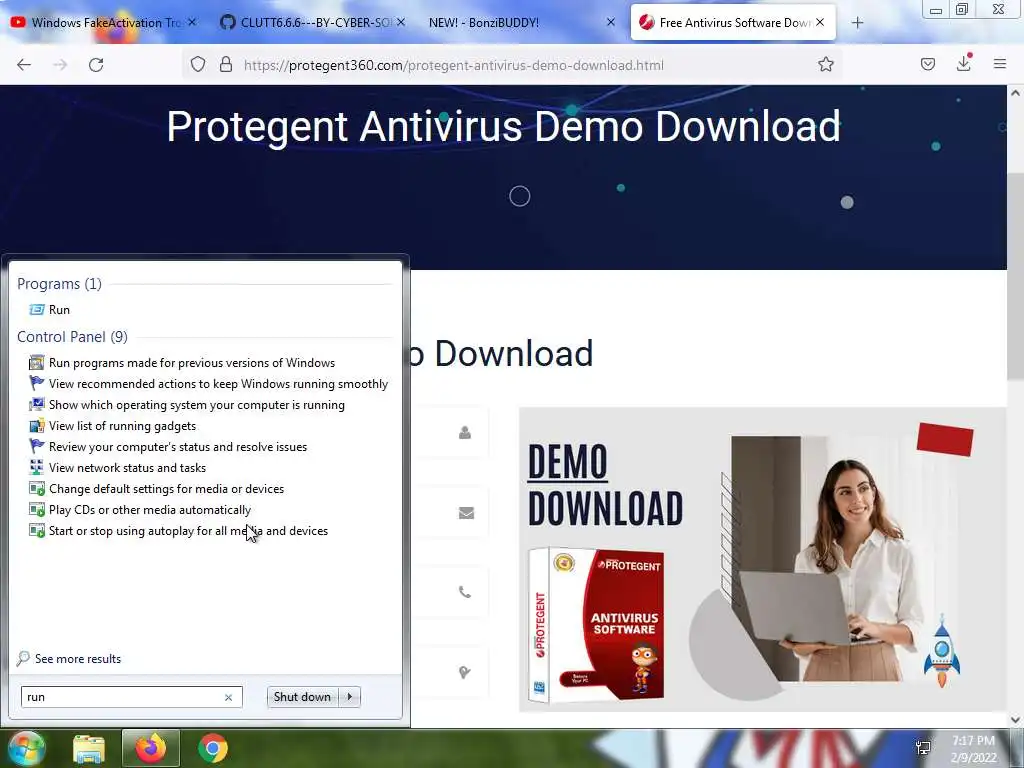
Task: Click the network icon in system tray
Action: (x=923, y=748)
